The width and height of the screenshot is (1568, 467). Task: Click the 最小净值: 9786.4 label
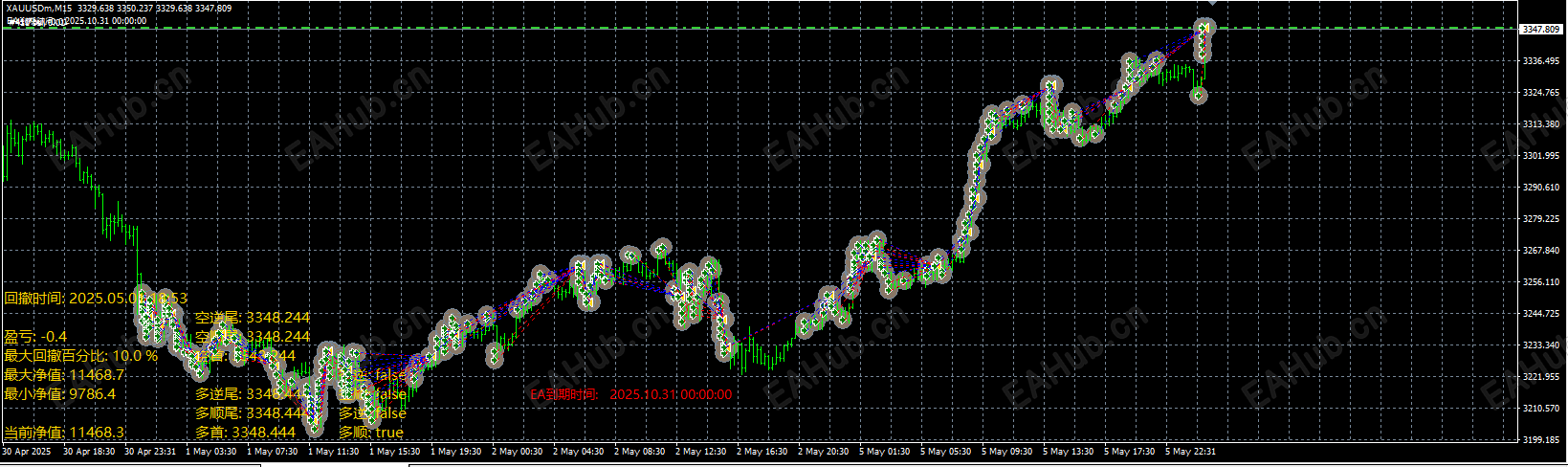pos(60,394)
